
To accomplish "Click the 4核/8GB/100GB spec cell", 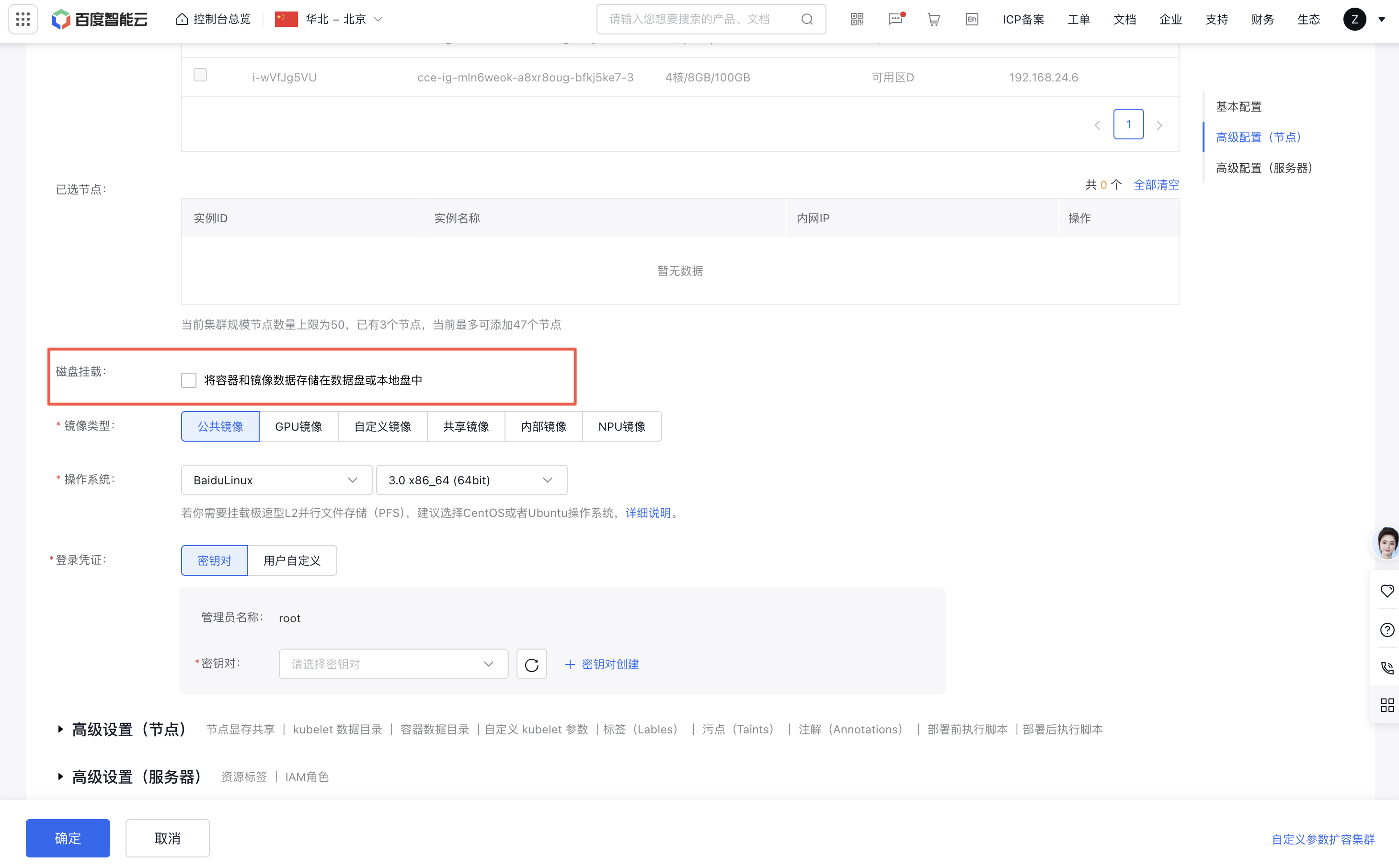I will coord(707,78).
